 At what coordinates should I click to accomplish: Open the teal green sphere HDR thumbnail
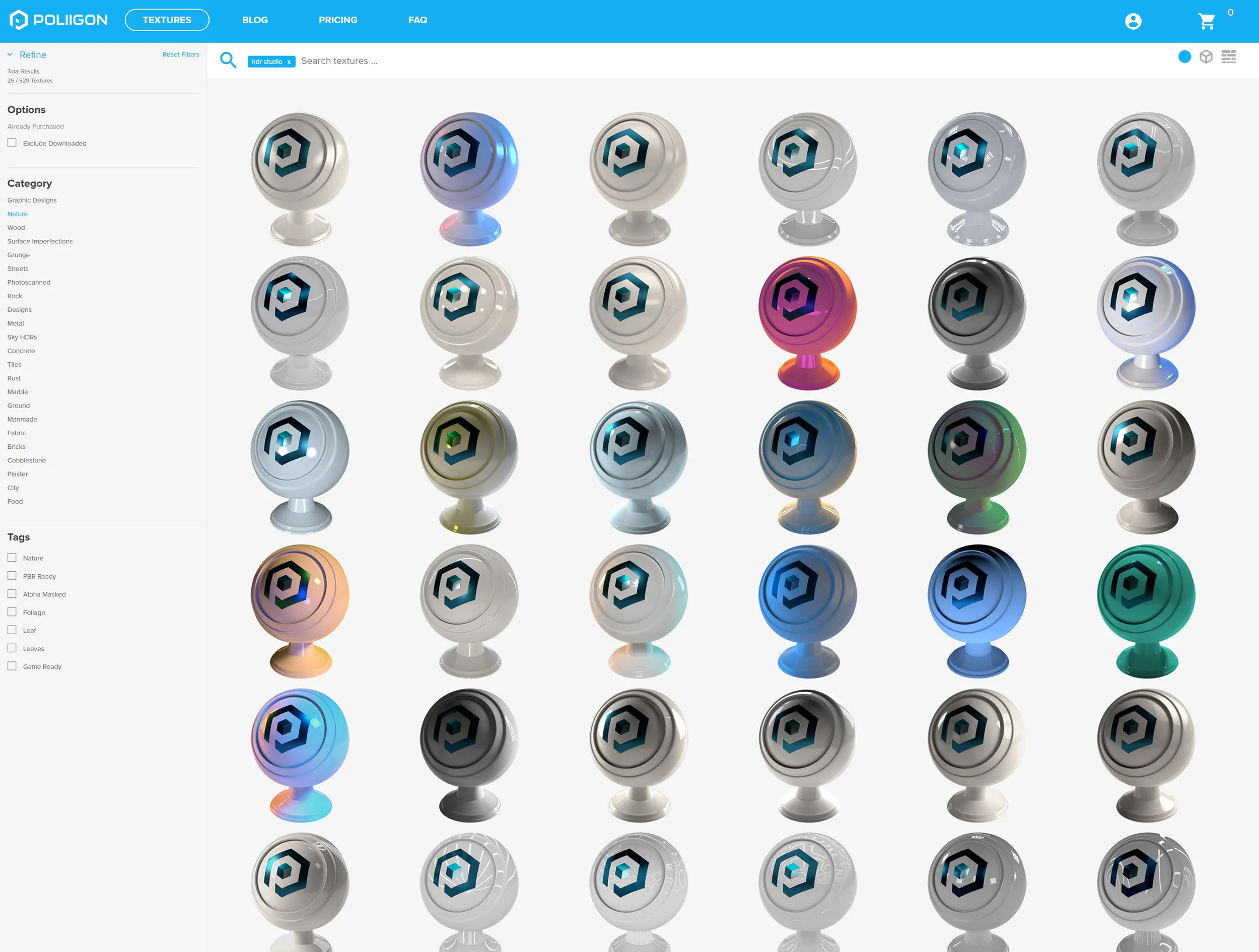(x=1146, y=611)
